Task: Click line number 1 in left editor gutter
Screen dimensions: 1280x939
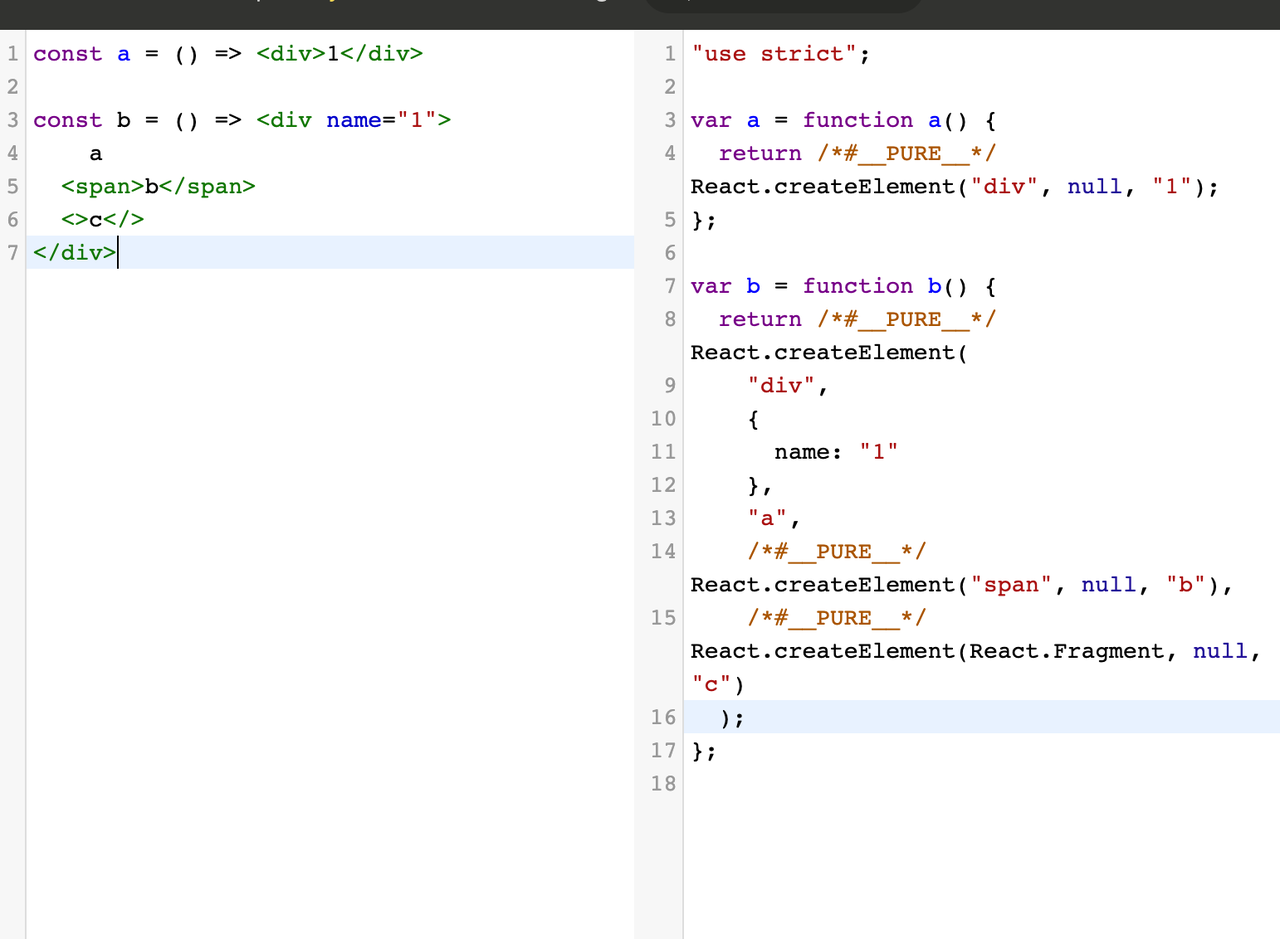Action: point(13,54)
